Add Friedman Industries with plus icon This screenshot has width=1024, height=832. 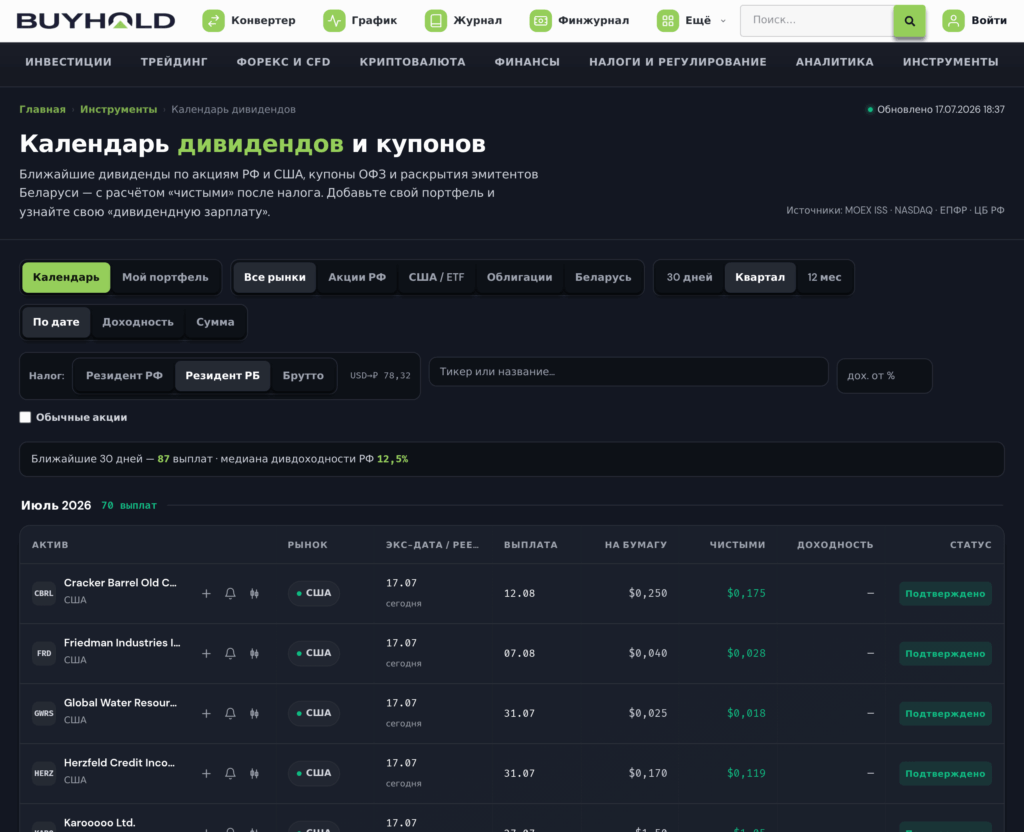pyautogui.click(x=206, y=654)
